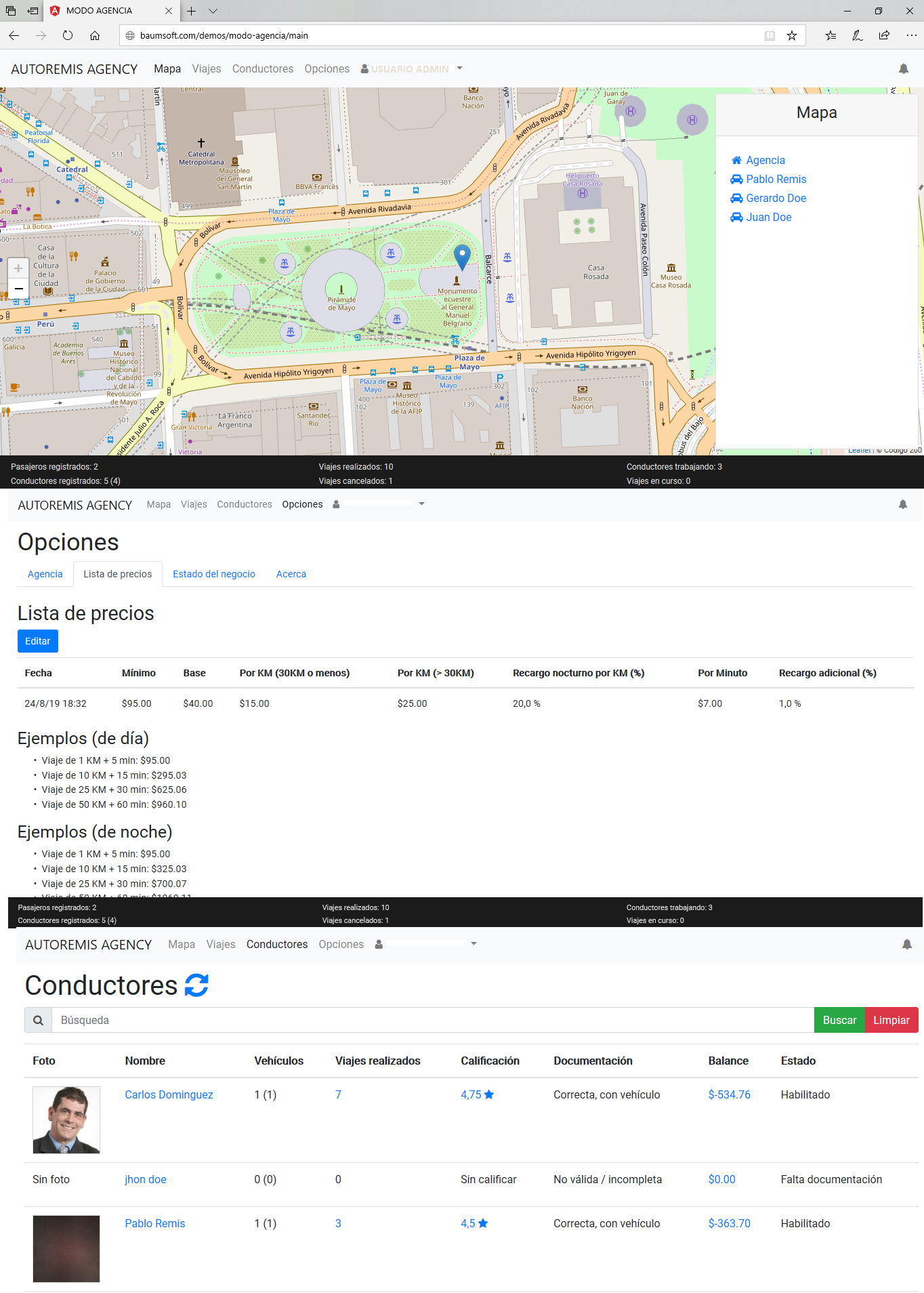Open Viajes in the top navigation bar
The image size is (924, 1293).
pos(206,69)
